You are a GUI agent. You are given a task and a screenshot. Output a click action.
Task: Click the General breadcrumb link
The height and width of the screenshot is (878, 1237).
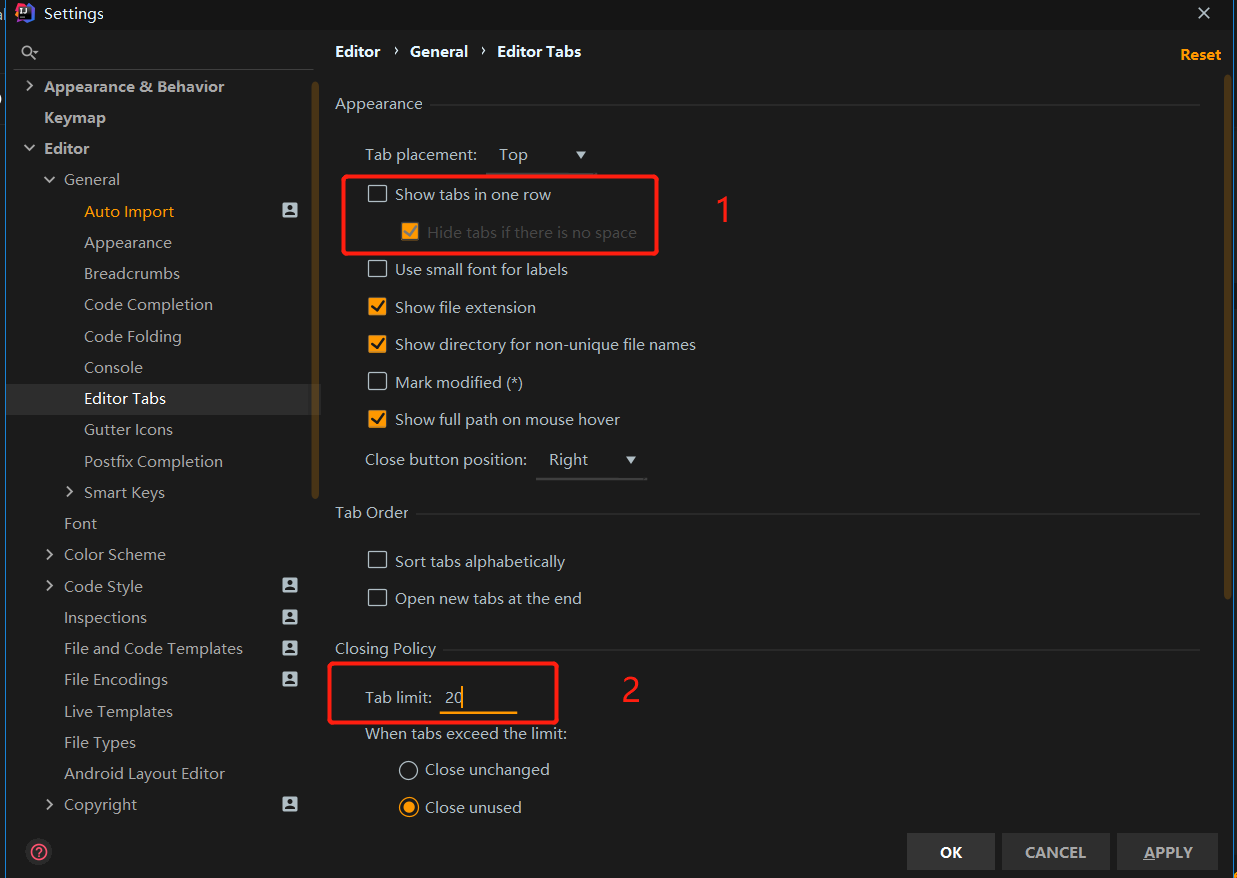[x=439, y=51]
